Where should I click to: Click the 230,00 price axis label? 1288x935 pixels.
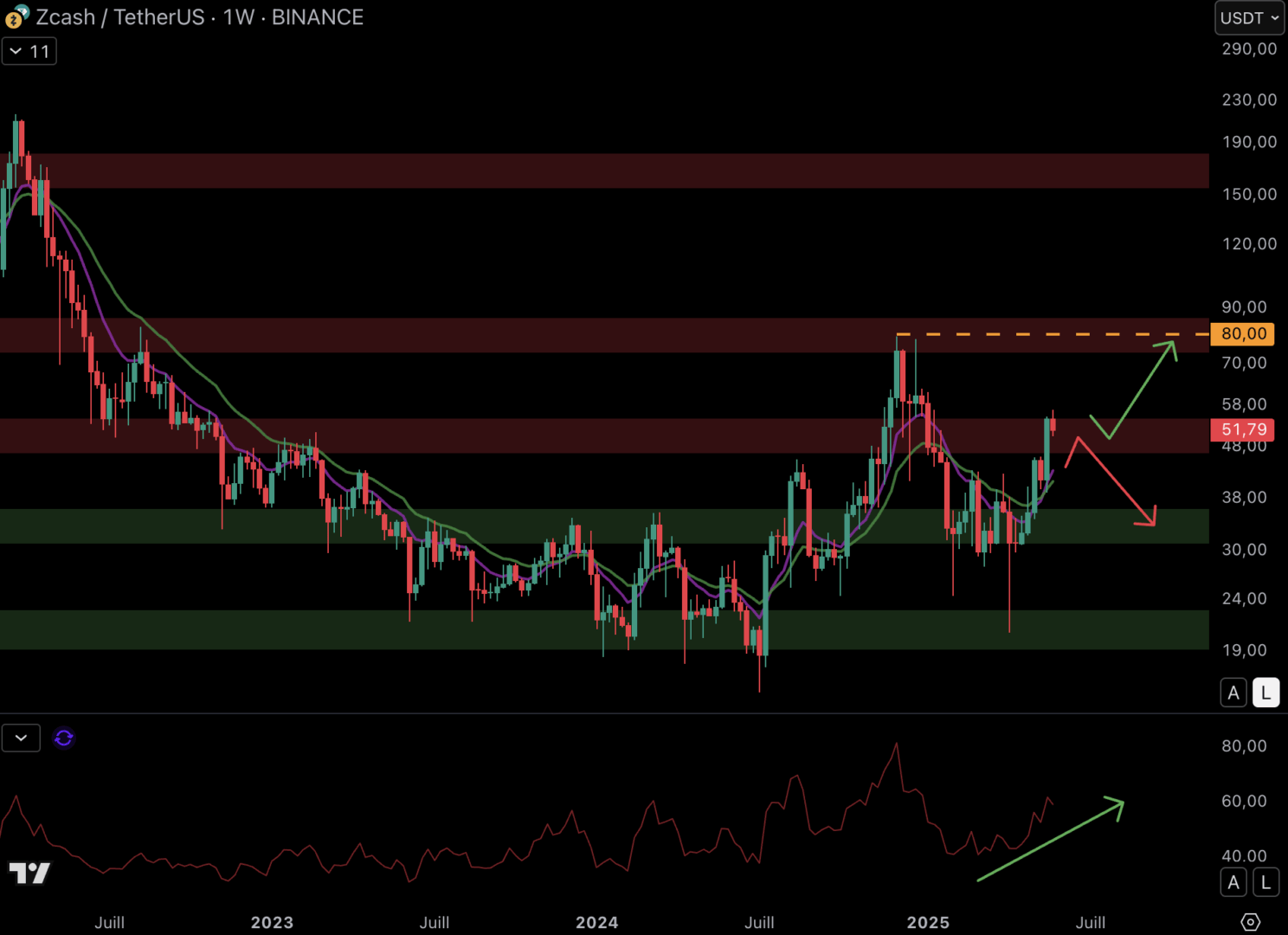point(1249,100)
